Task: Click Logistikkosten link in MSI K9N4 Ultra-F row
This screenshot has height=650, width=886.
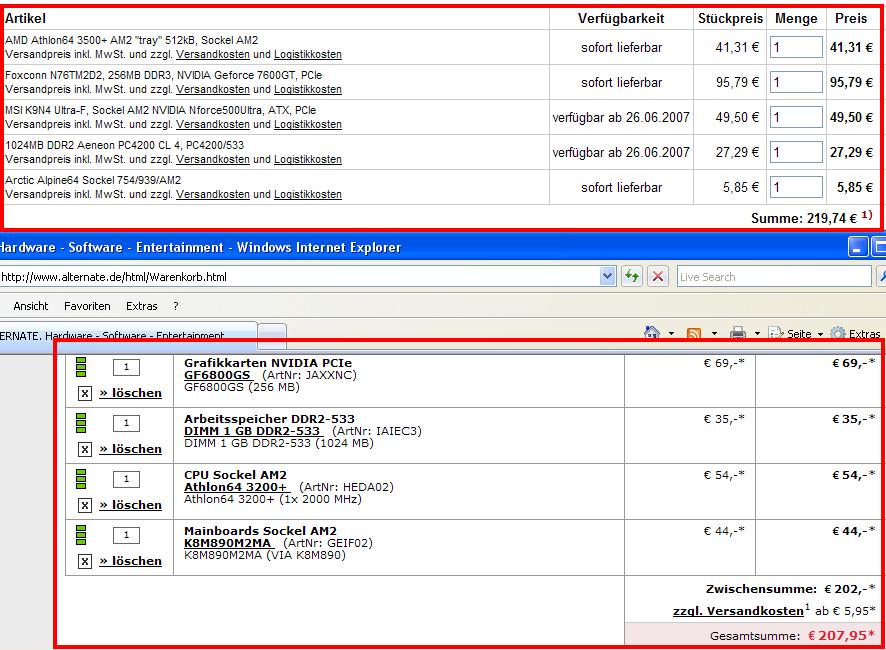Action: tap(308, 124)
